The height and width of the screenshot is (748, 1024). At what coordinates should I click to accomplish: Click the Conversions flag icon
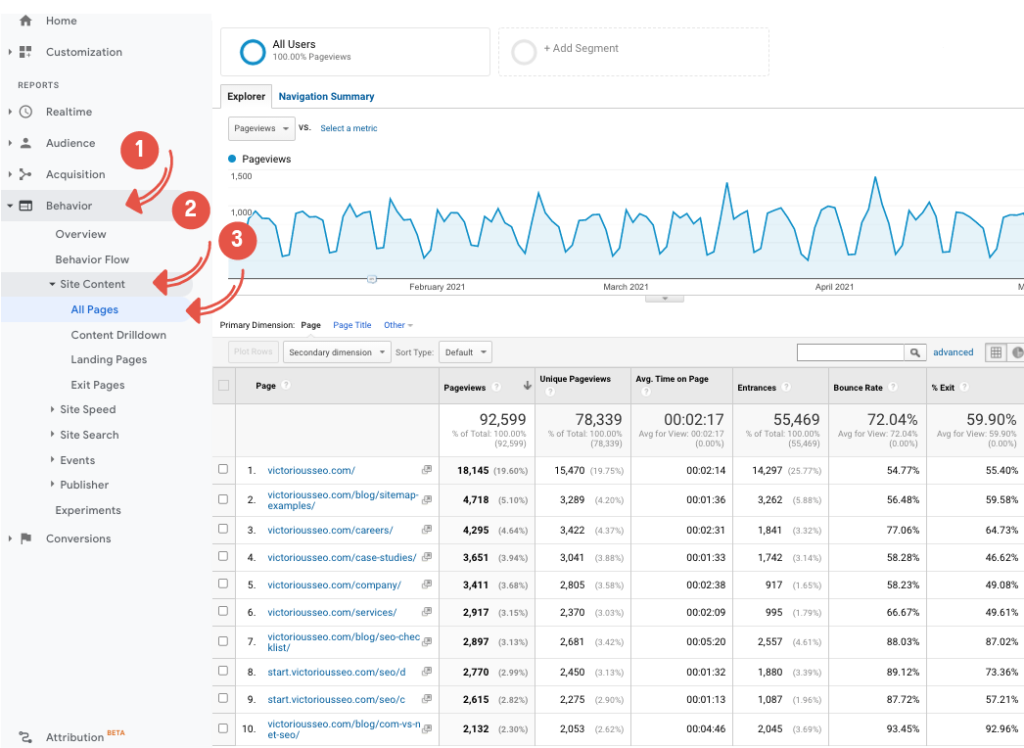coord(26,539)
